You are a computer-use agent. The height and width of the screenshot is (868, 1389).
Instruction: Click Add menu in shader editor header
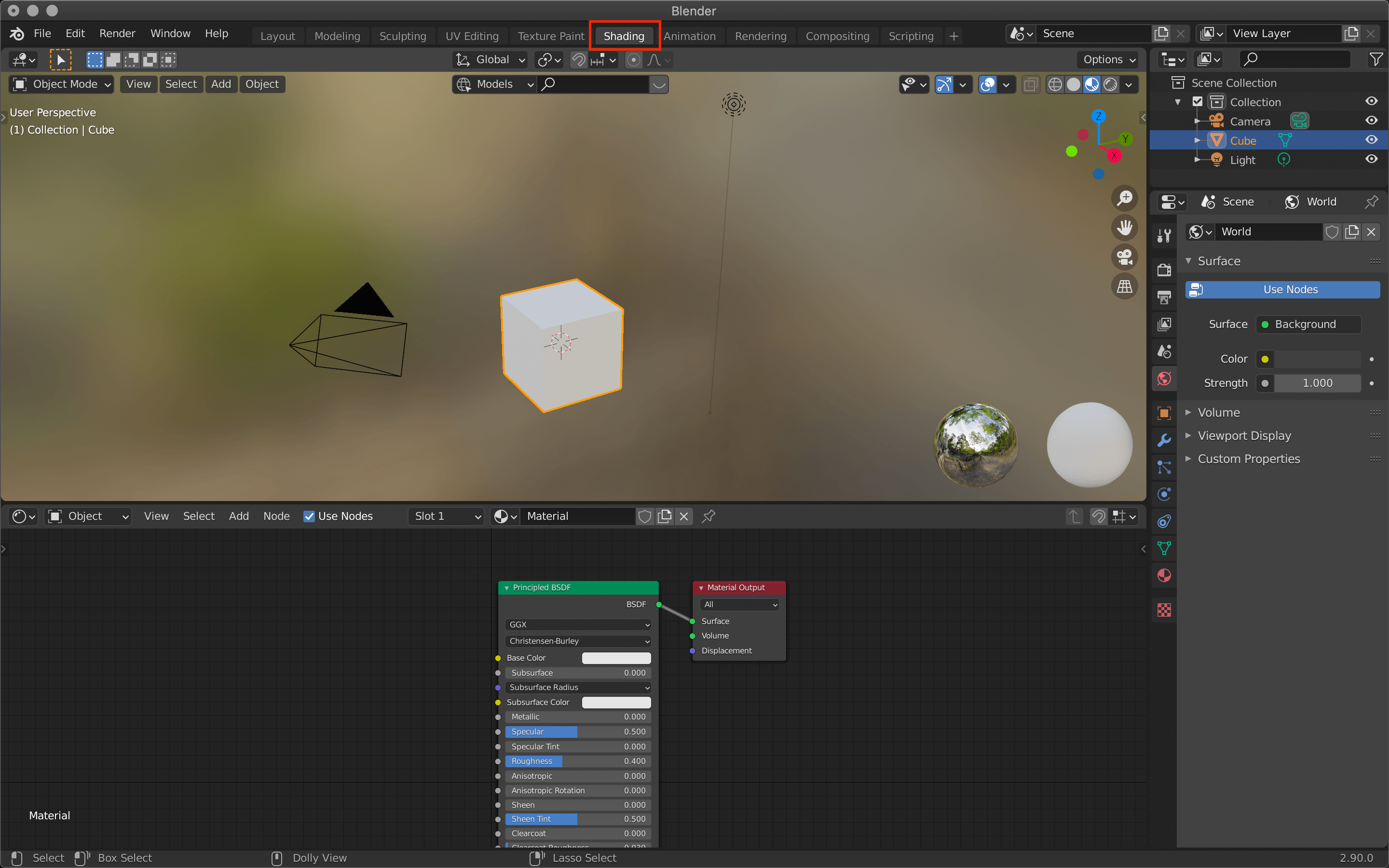click(x=237, y=515)
